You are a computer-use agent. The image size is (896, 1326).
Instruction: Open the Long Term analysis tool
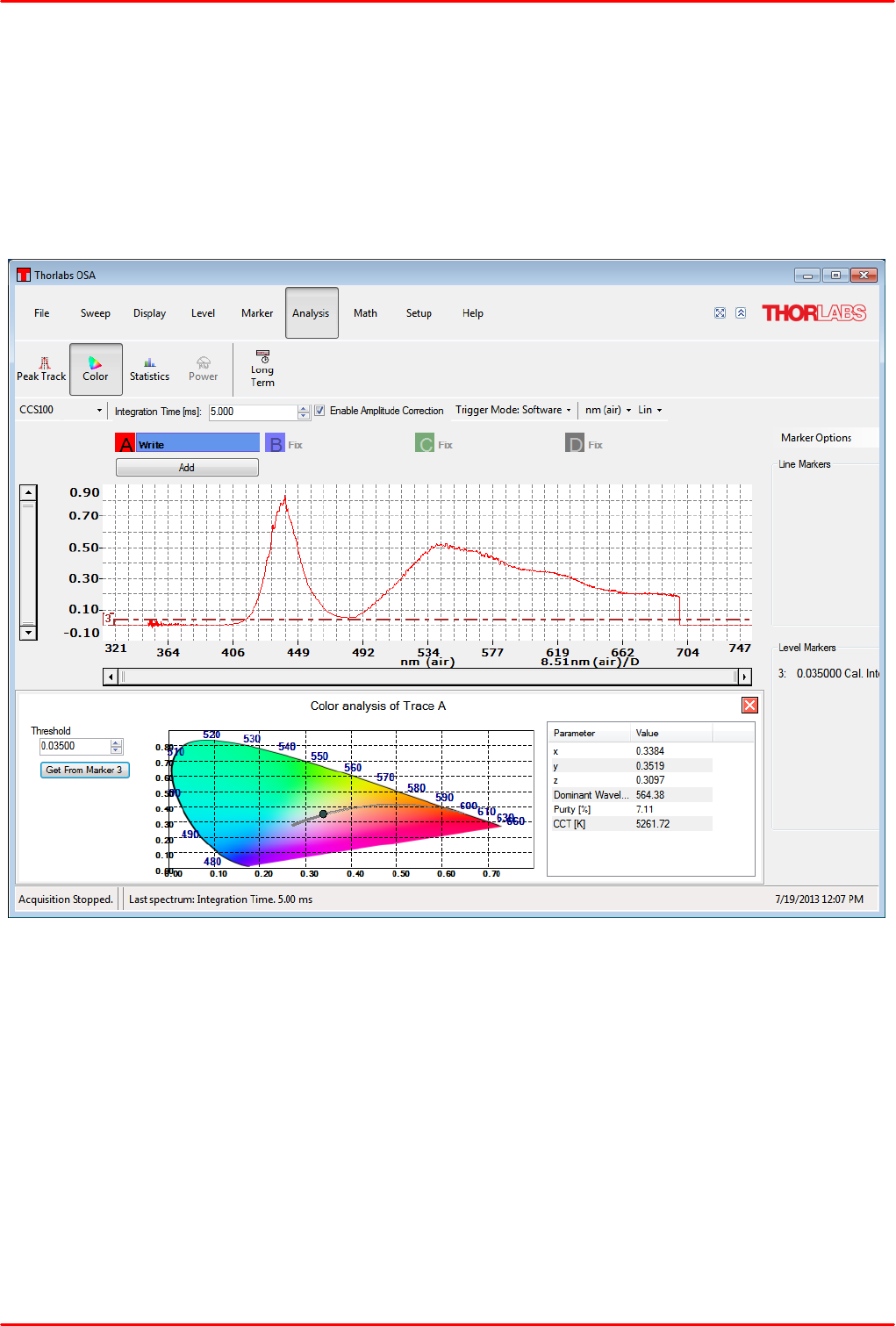[262, 369]
